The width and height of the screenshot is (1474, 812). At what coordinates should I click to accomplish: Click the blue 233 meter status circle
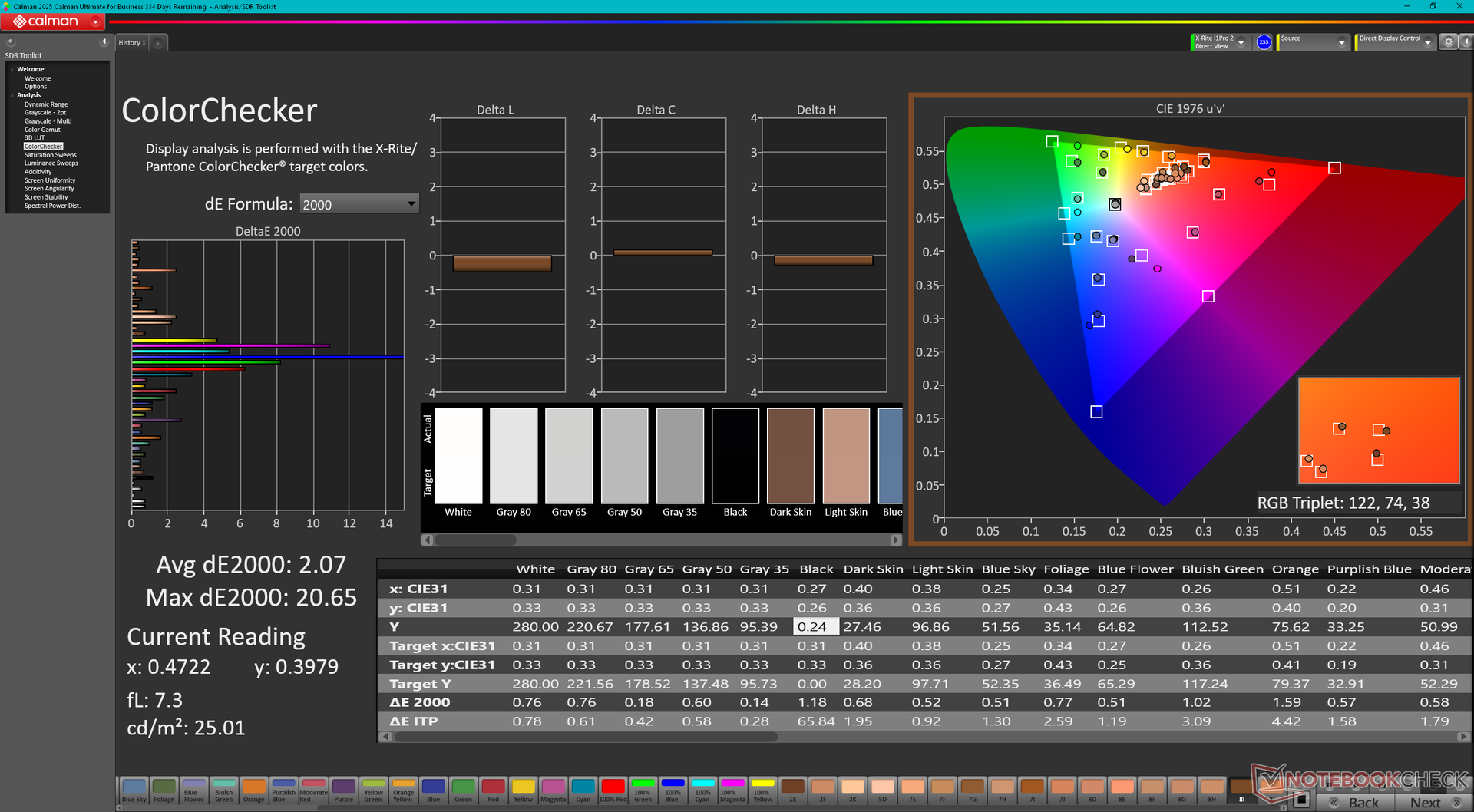click(x=1264, y=42)
